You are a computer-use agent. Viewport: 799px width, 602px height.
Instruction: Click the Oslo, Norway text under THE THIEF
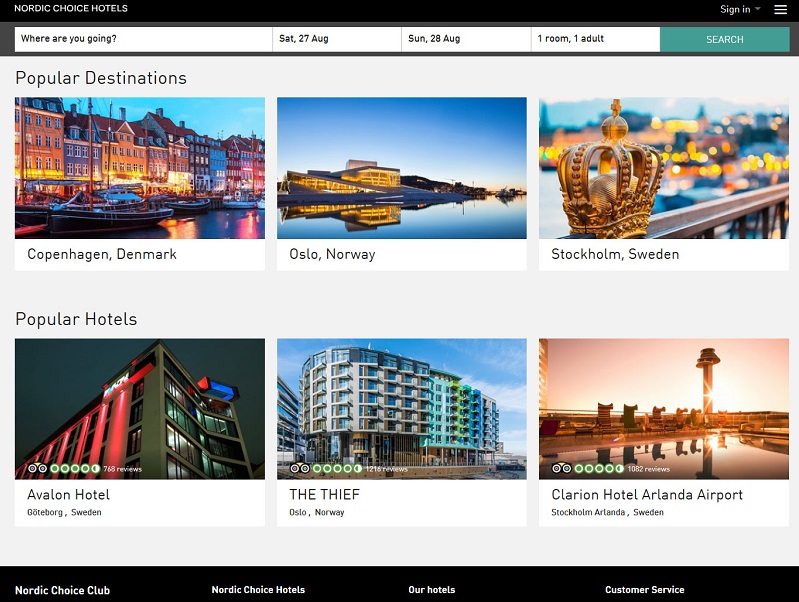317,512
